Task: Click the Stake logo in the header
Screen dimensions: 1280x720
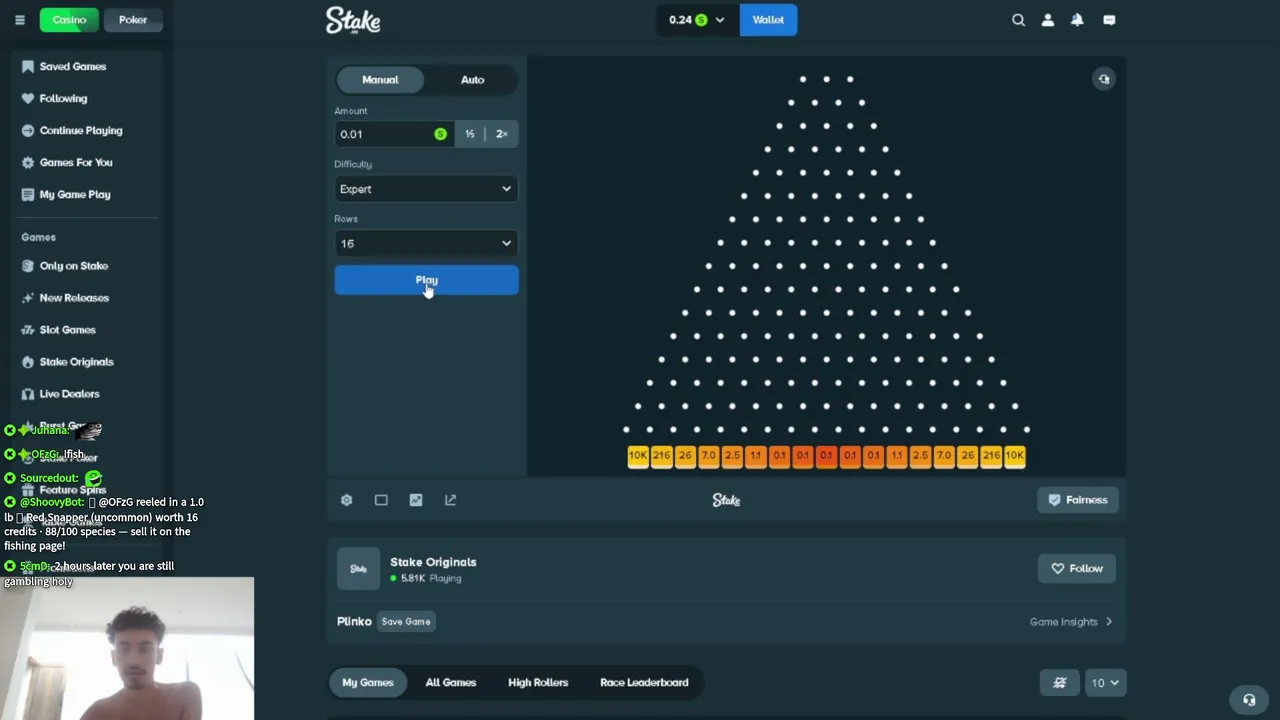Action: click(x=353, y=20)
